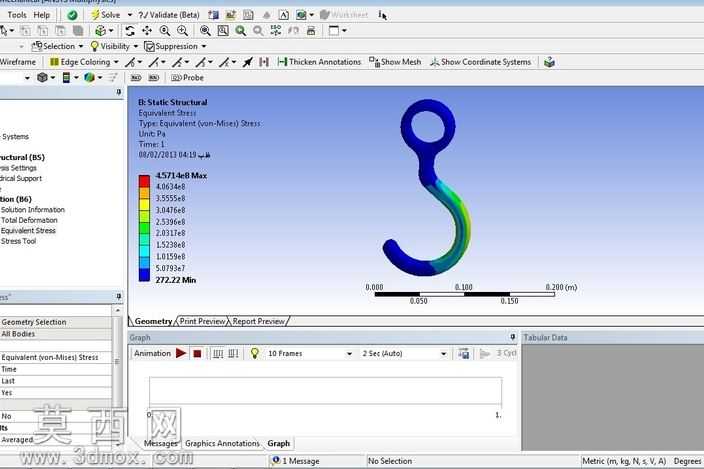Click the Zoom To Fit icon
Viewport: 704px width, 469px height.
[205, 31]
